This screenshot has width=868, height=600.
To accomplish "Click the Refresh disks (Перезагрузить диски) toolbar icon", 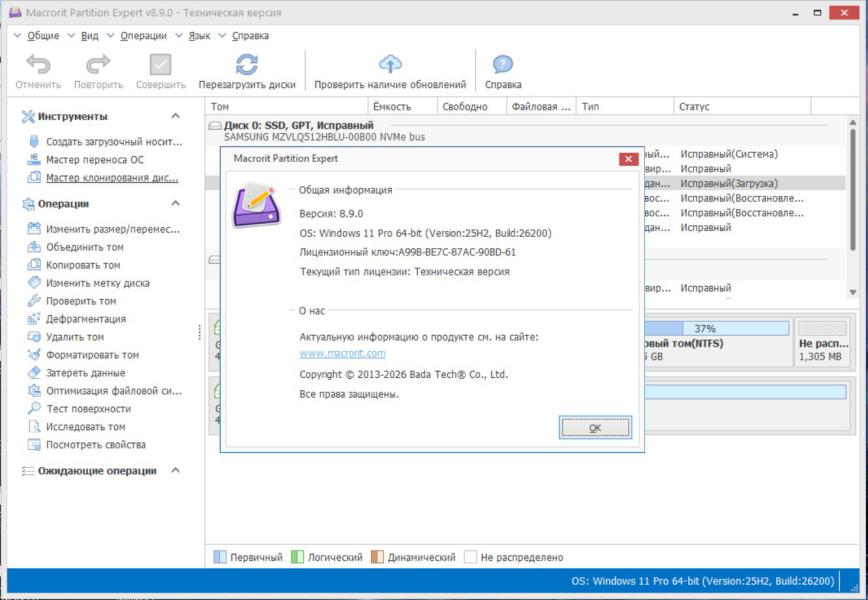I will click(x=246, y=65).
